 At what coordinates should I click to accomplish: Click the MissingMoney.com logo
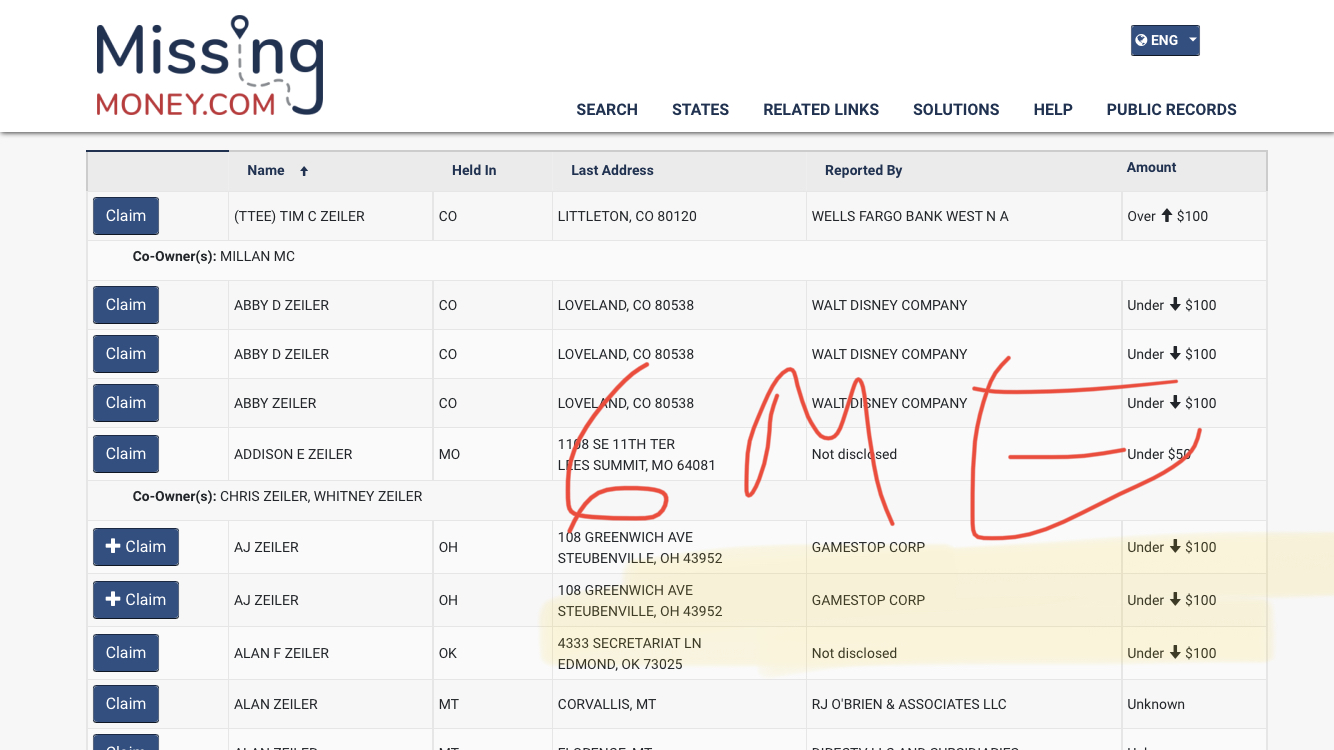(x=209, y=66)
